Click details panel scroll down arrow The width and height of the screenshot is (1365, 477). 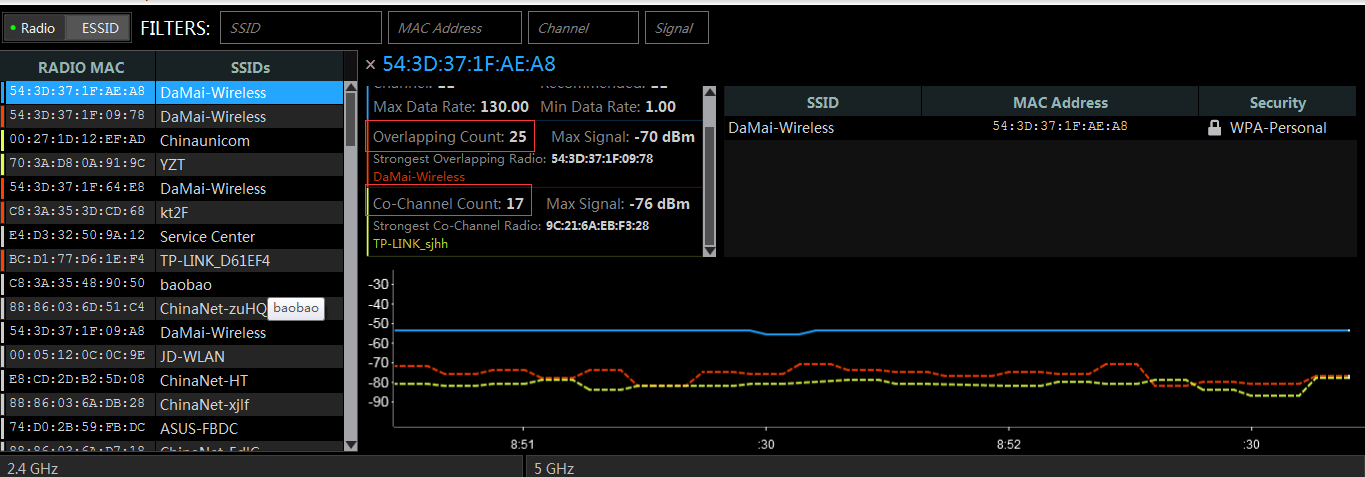coord(711,250)
